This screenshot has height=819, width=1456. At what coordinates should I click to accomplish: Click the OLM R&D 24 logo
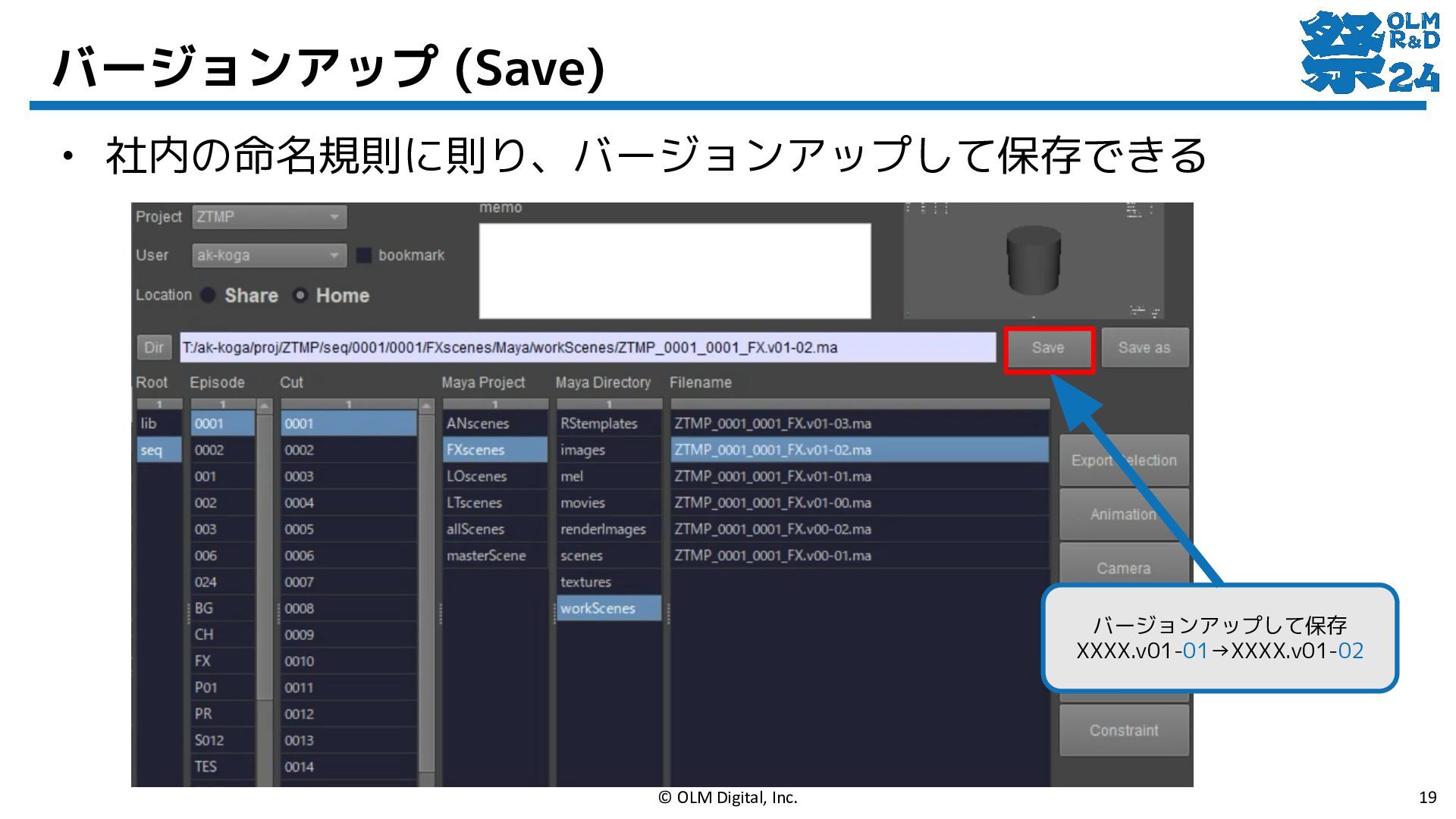1370,52
